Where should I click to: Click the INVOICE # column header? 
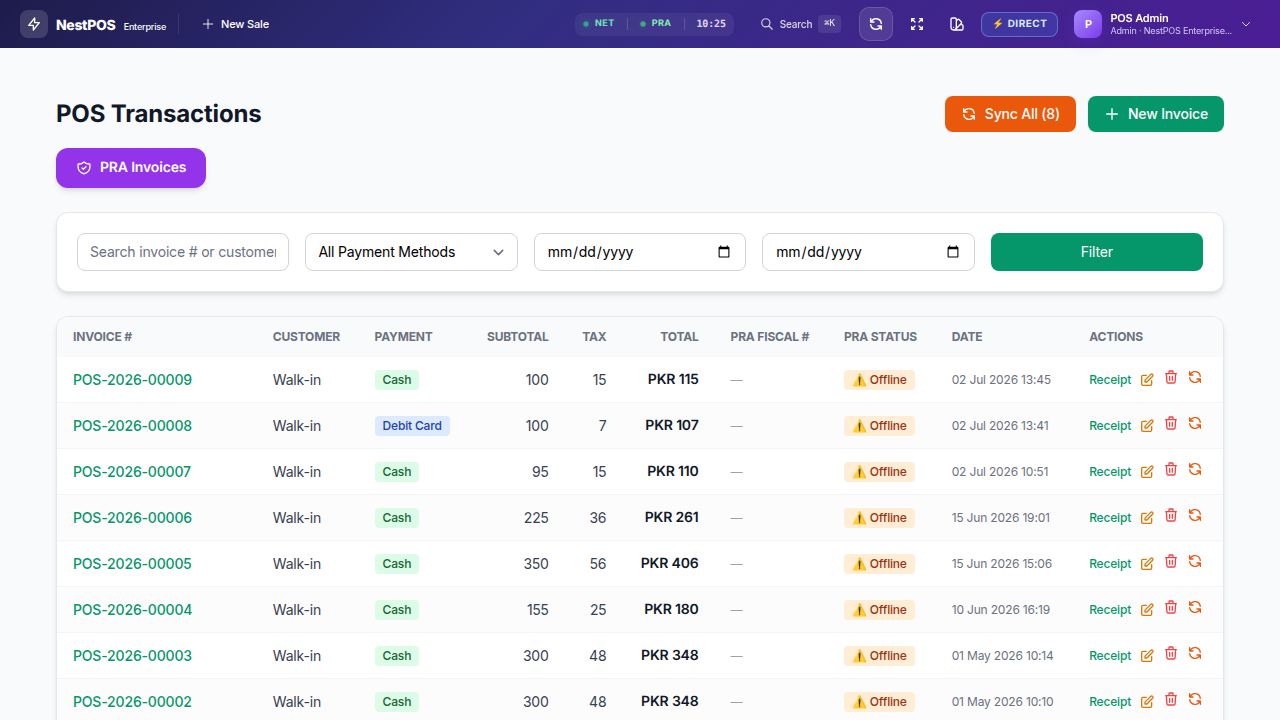tap(103, 337)
